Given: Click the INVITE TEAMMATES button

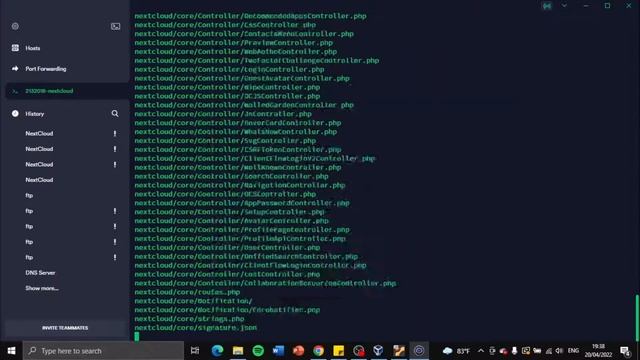Looking at the screenshot, I should click(65, 328).
